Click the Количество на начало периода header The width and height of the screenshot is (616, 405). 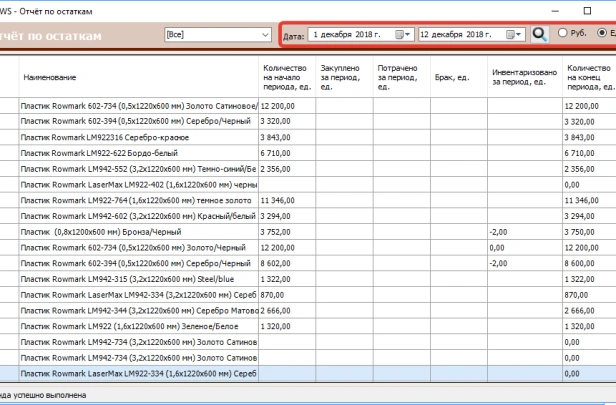pos(286,76)
